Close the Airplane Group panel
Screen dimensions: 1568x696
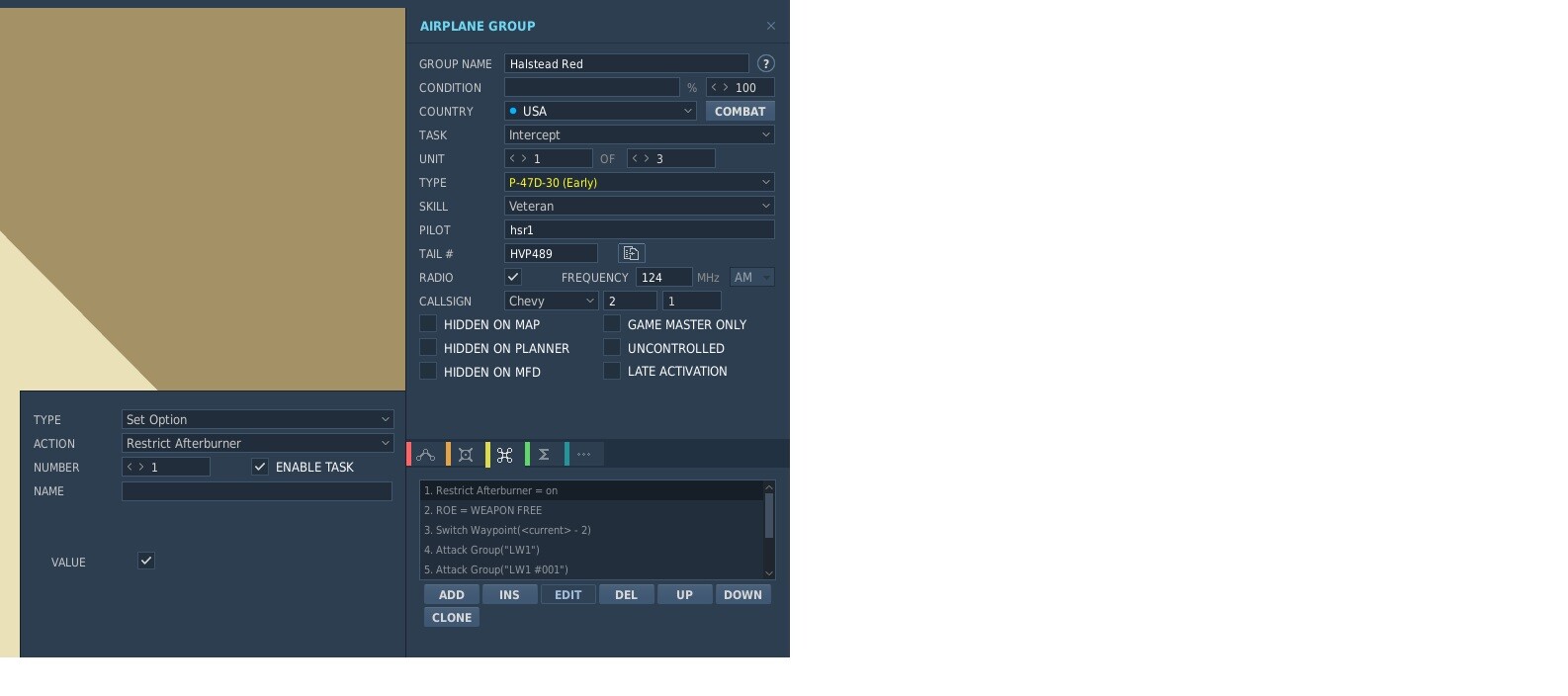tap(771, 26)
